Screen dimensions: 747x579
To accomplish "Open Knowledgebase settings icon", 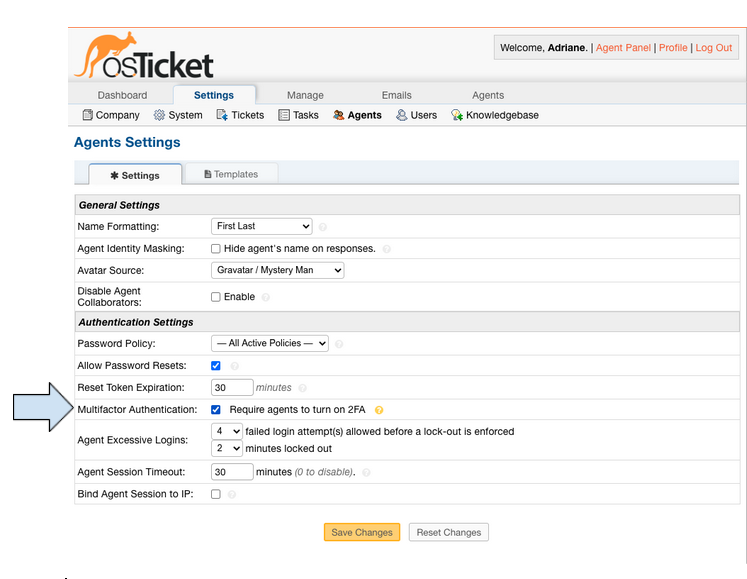I will pos(457,115).
